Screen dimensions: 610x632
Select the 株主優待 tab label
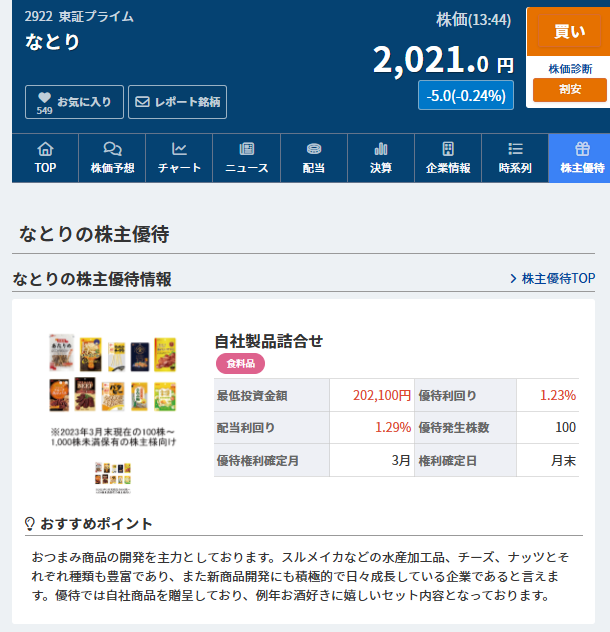coord(582,168)
